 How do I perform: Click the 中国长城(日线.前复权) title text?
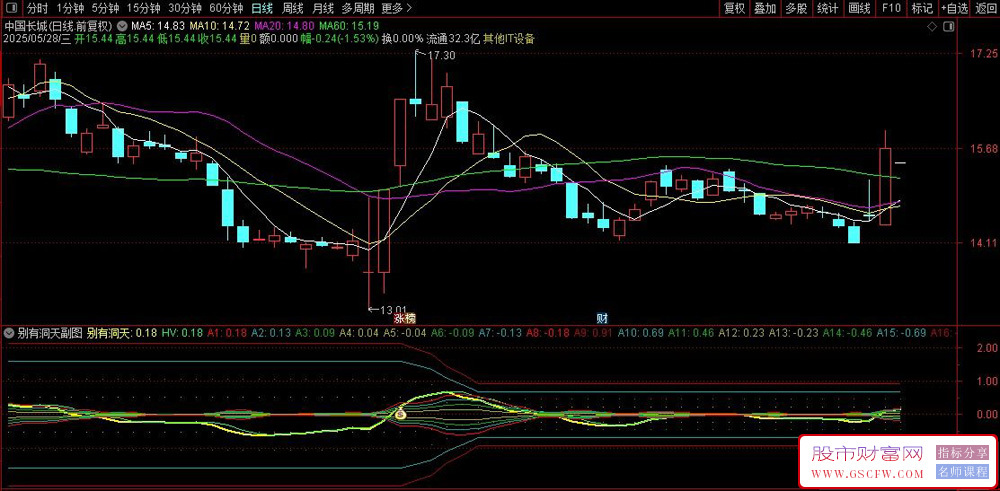point(59,27)
